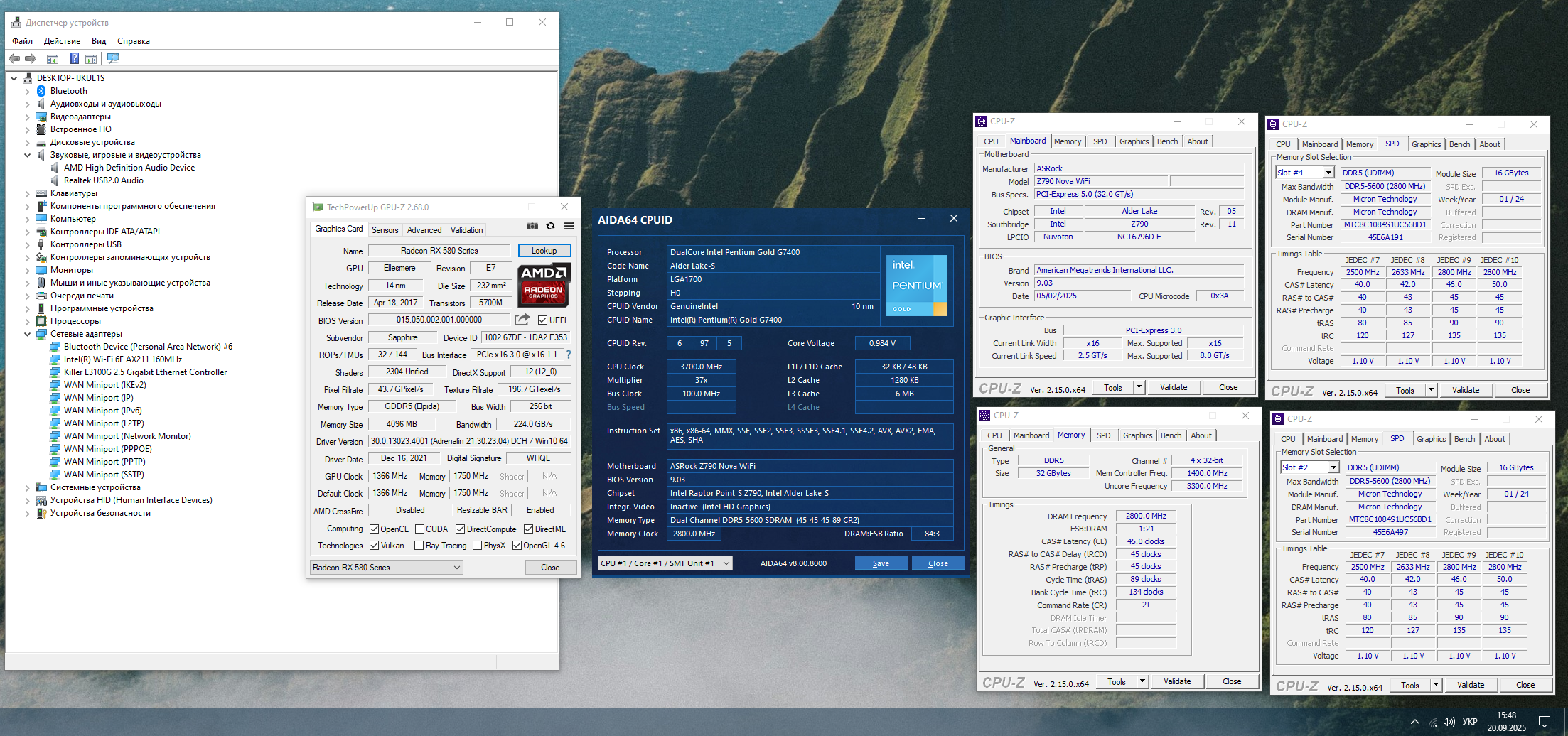Open the Radeon RX 580 Series GPU dropdown

[387, 568]
